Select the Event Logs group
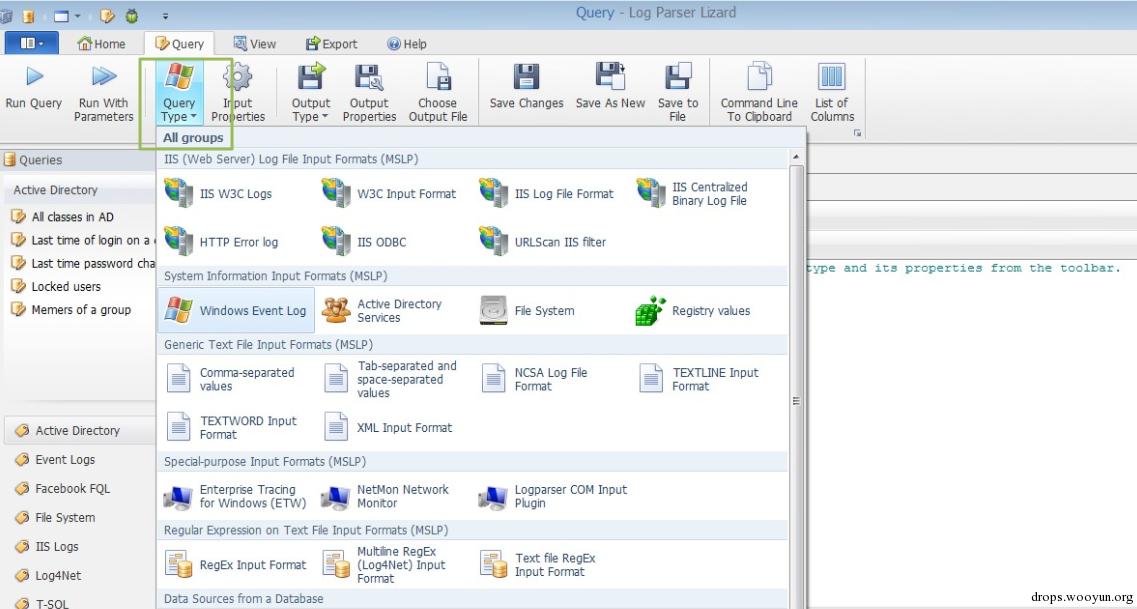This screenshot has height=609, width=1137. pyautogui.click(x=65, y=460)
